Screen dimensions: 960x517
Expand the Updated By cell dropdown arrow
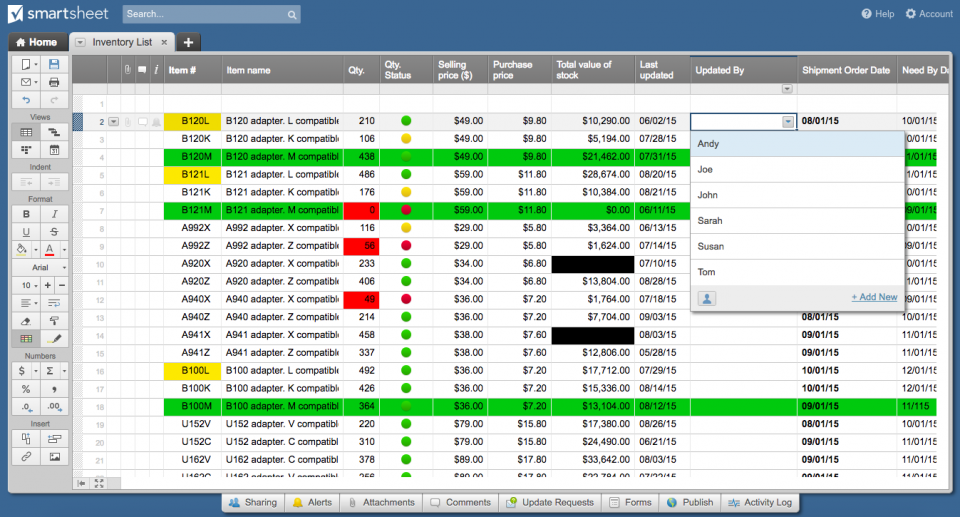coord(788,121)
